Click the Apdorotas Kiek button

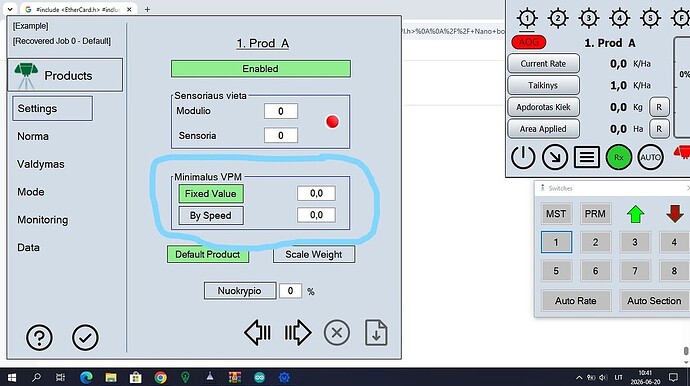pyautogui.click(x=543, y=107)
